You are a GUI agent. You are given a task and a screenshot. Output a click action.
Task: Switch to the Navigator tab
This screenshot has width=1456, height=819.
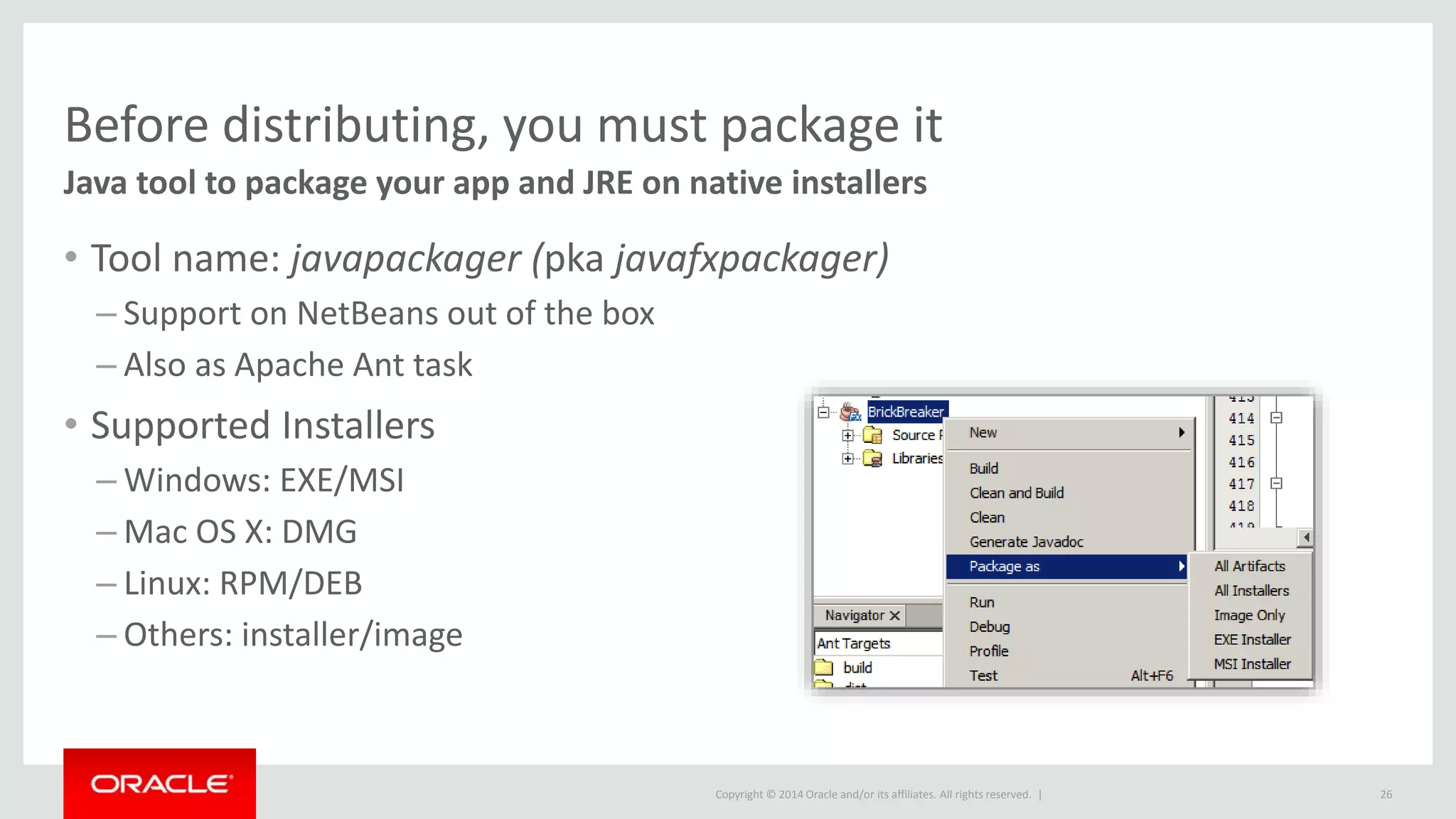[x=855, y=616]
